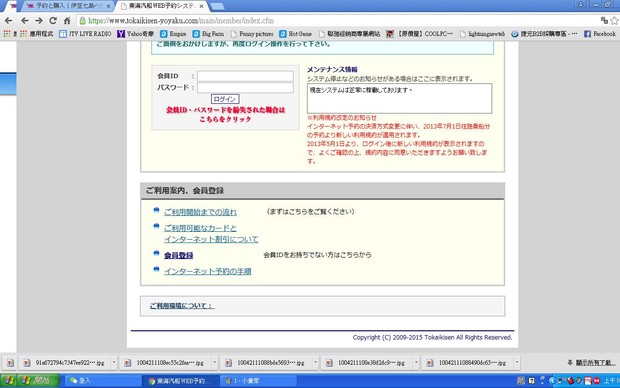Viewport: 620px width, 388px height.
Task: Expand options for 91a672794c7347ee922 download
Action: pos(114,363)
